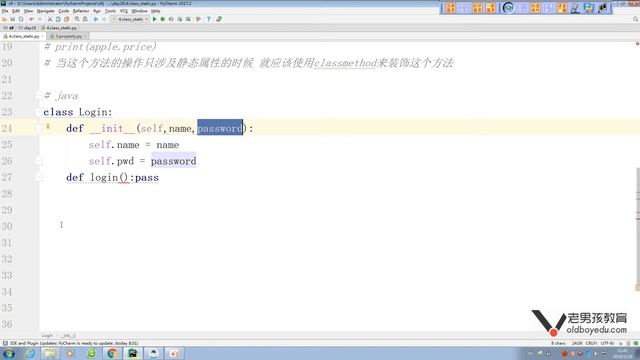Click the Paste toolbar icon
The image size is (640, 360).
66,19
